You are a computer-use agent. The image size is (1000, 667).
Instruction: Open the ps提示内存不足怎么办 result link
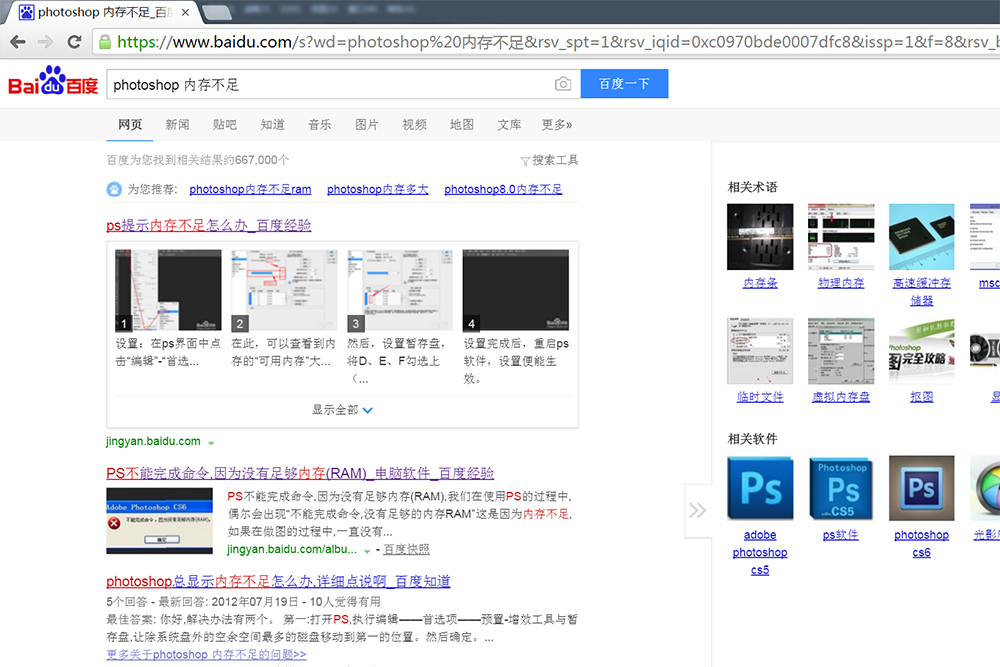208,226
